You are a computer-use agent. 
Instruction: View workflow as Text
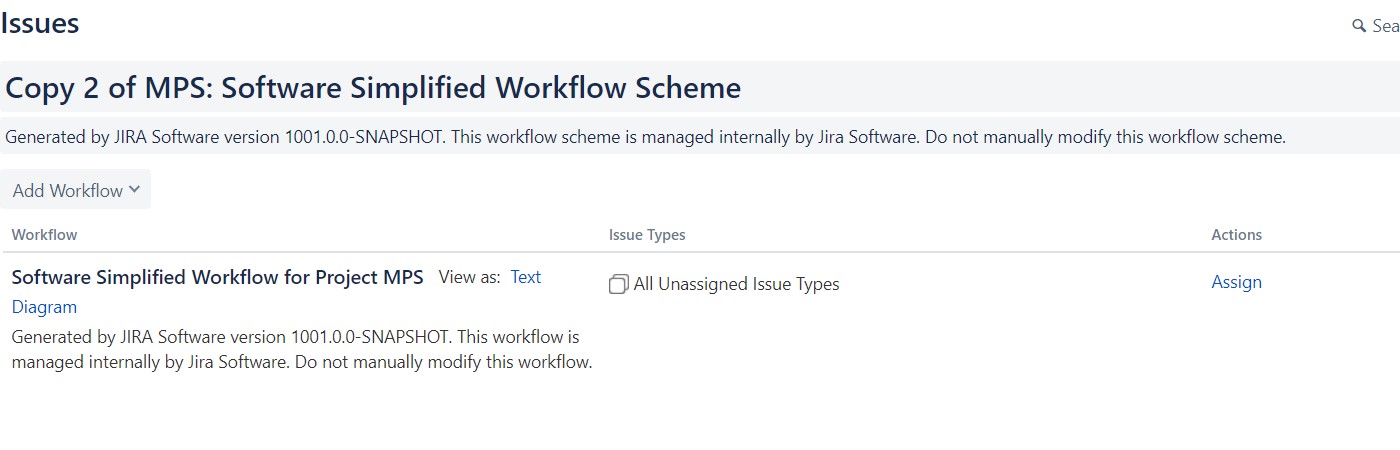[526, 277]
